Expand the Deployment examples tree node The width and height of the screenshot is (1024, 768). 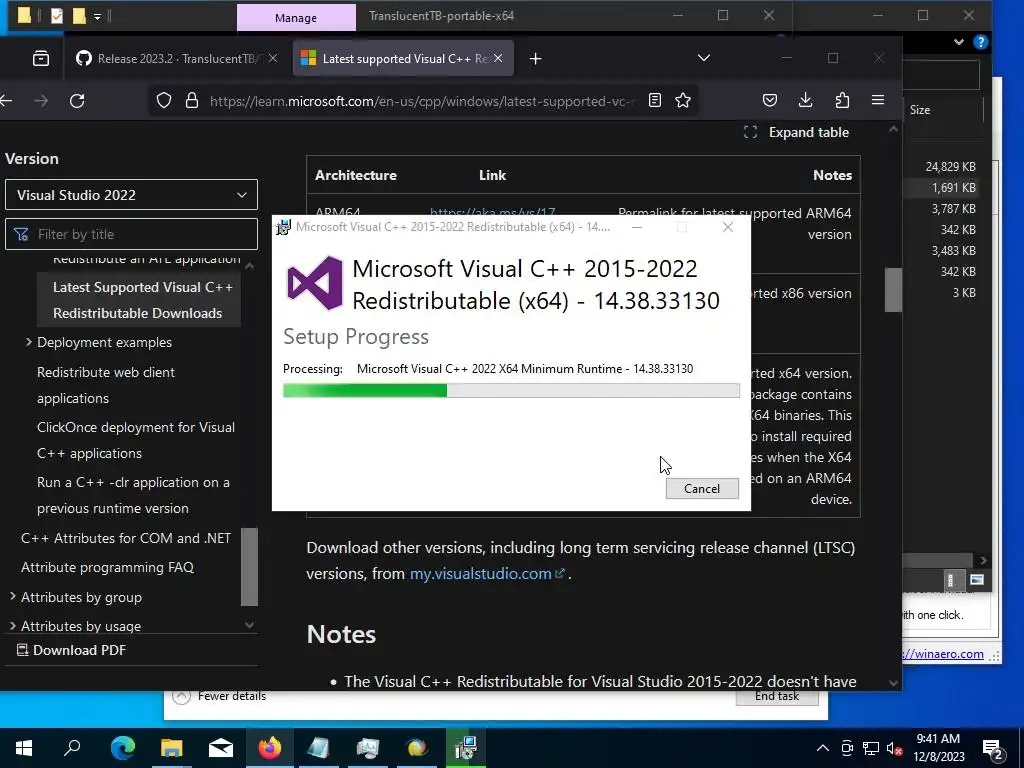pos(28,342)
